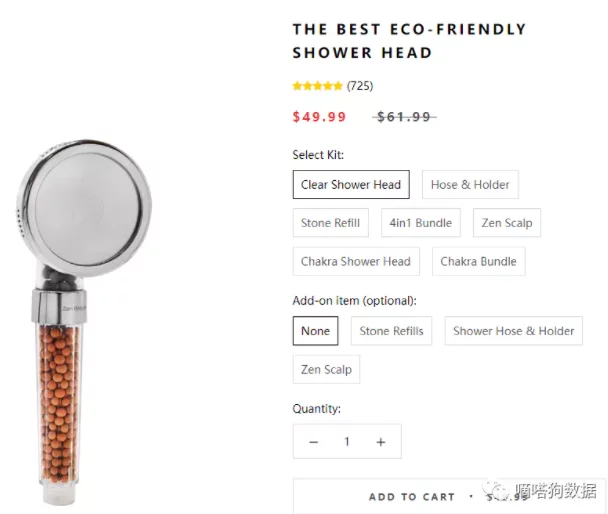The image size is (608, 514).
Task: Click the five-star rating icons
Action: point(317,86)
